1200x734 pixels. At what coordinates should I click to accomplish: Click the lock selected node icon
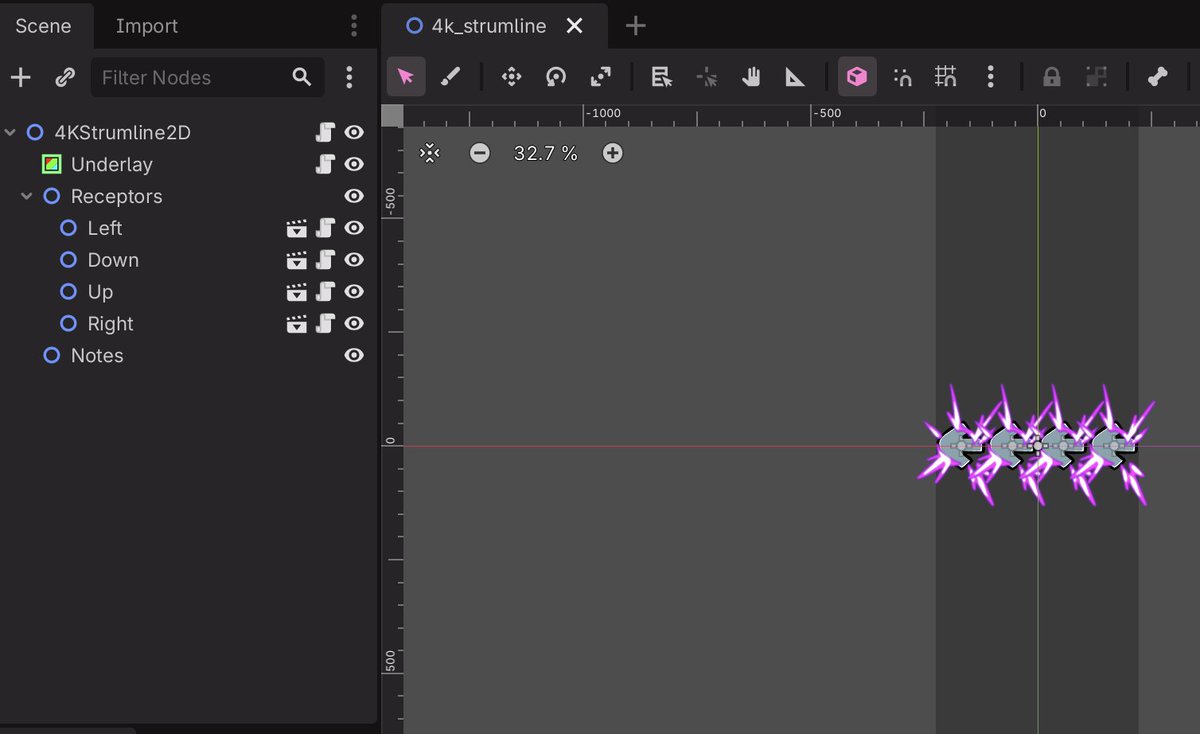click(1052, 77)
